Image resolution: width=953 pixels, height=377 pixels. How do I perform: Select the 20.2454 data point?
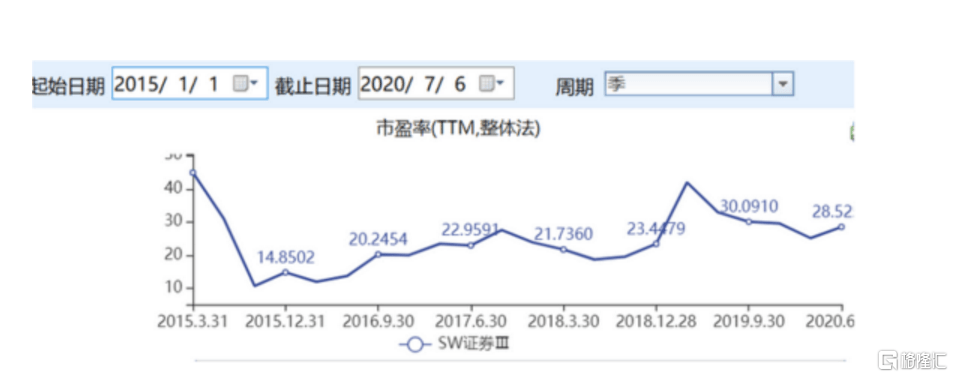coord(378,254)
